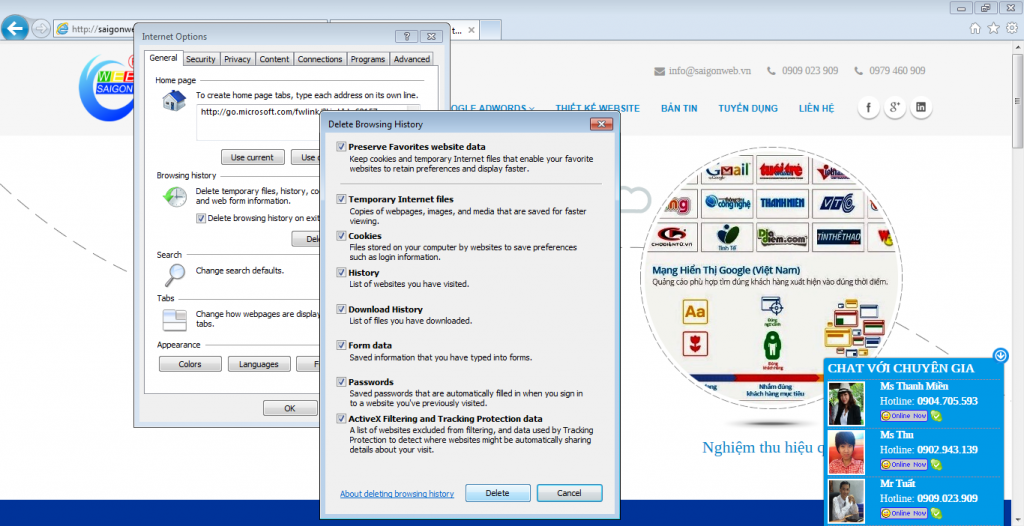Click Ms Thanh Miền's Online Now badge
The height and width of the screenshot is (526, 1024).
(x=904, y=416)
